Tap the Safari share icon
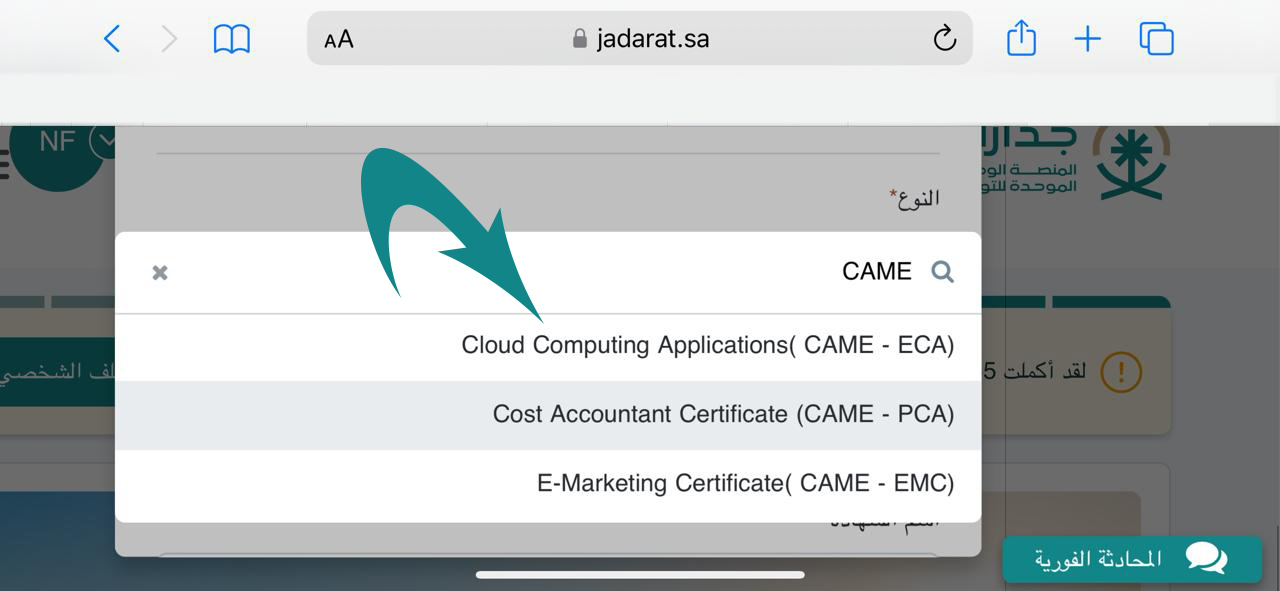1280x591 pixels. coord(1021,39)
